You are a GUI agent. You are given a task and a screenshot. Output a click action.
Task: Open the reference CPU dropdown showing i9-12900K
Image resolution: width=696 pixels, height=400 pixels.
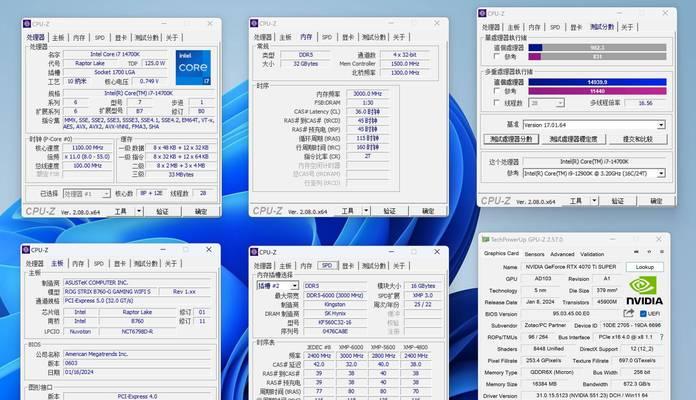point(593,173)
